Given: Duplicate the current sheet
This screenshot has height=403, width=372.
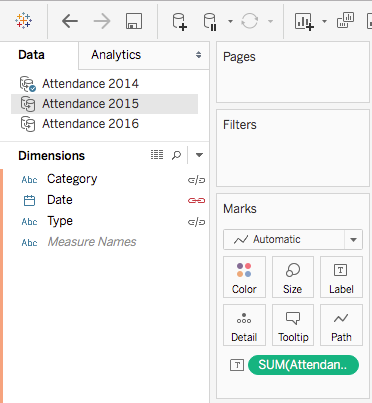Looking at the screenshot, I should 345,20.
